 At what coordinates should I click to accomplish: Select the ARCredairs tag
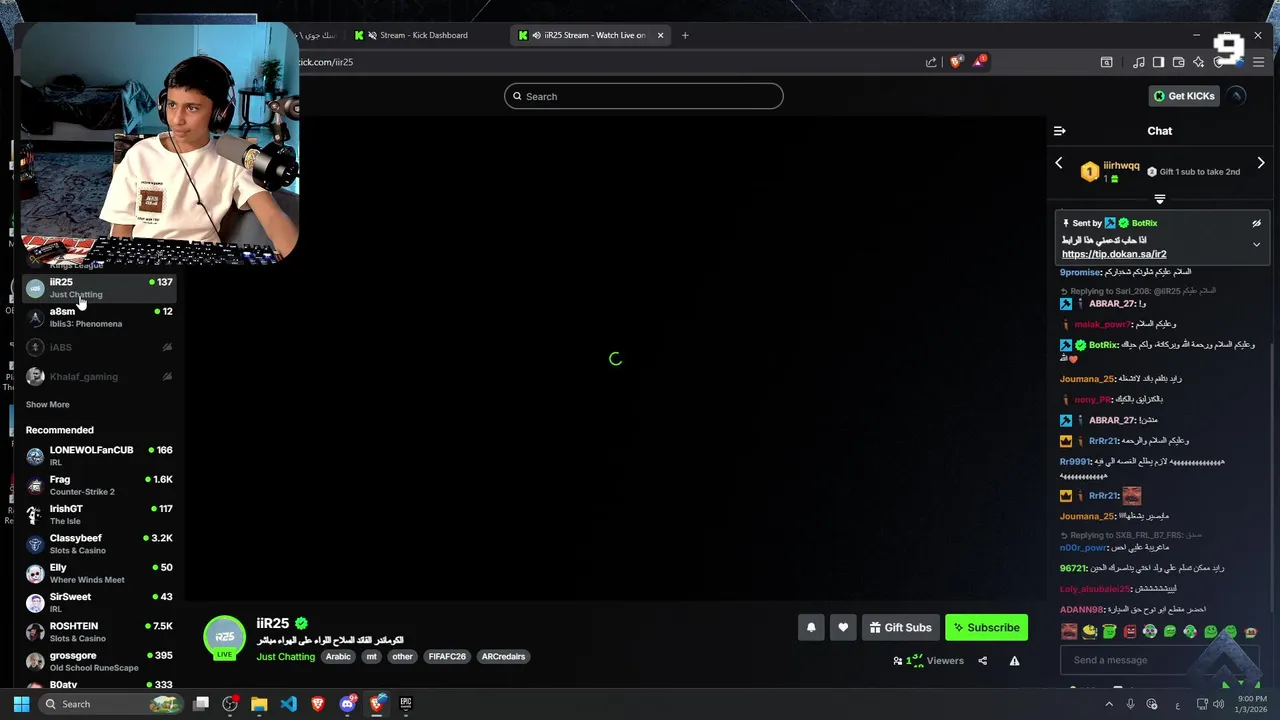click(503, 657)
